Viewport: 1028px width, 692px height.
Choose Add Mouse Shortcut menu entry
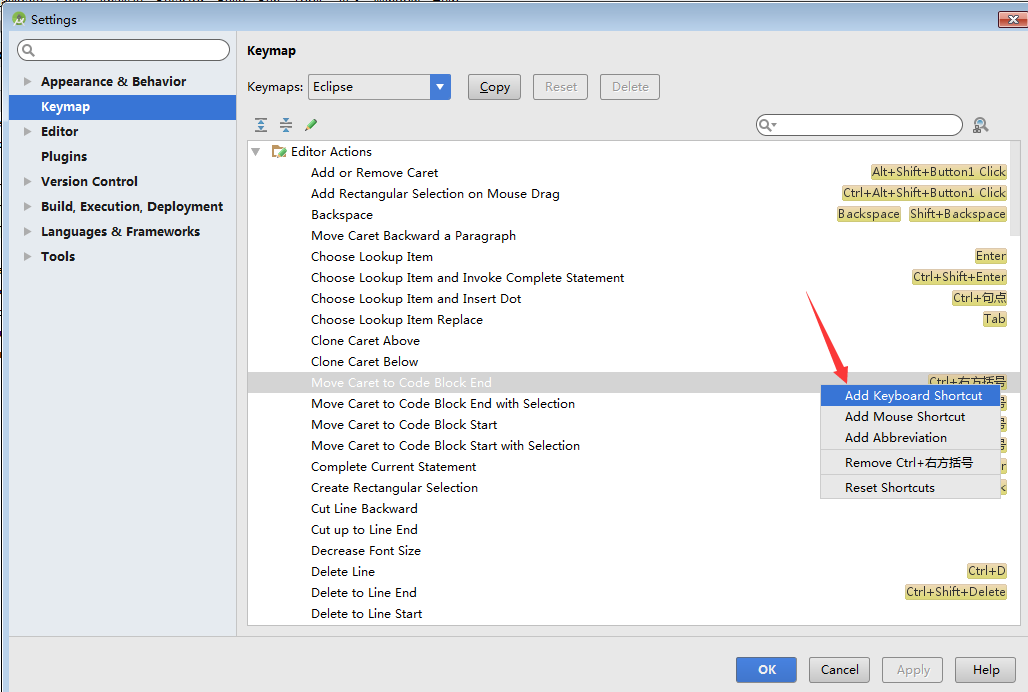pyautogui.click(x=910, y=417)
